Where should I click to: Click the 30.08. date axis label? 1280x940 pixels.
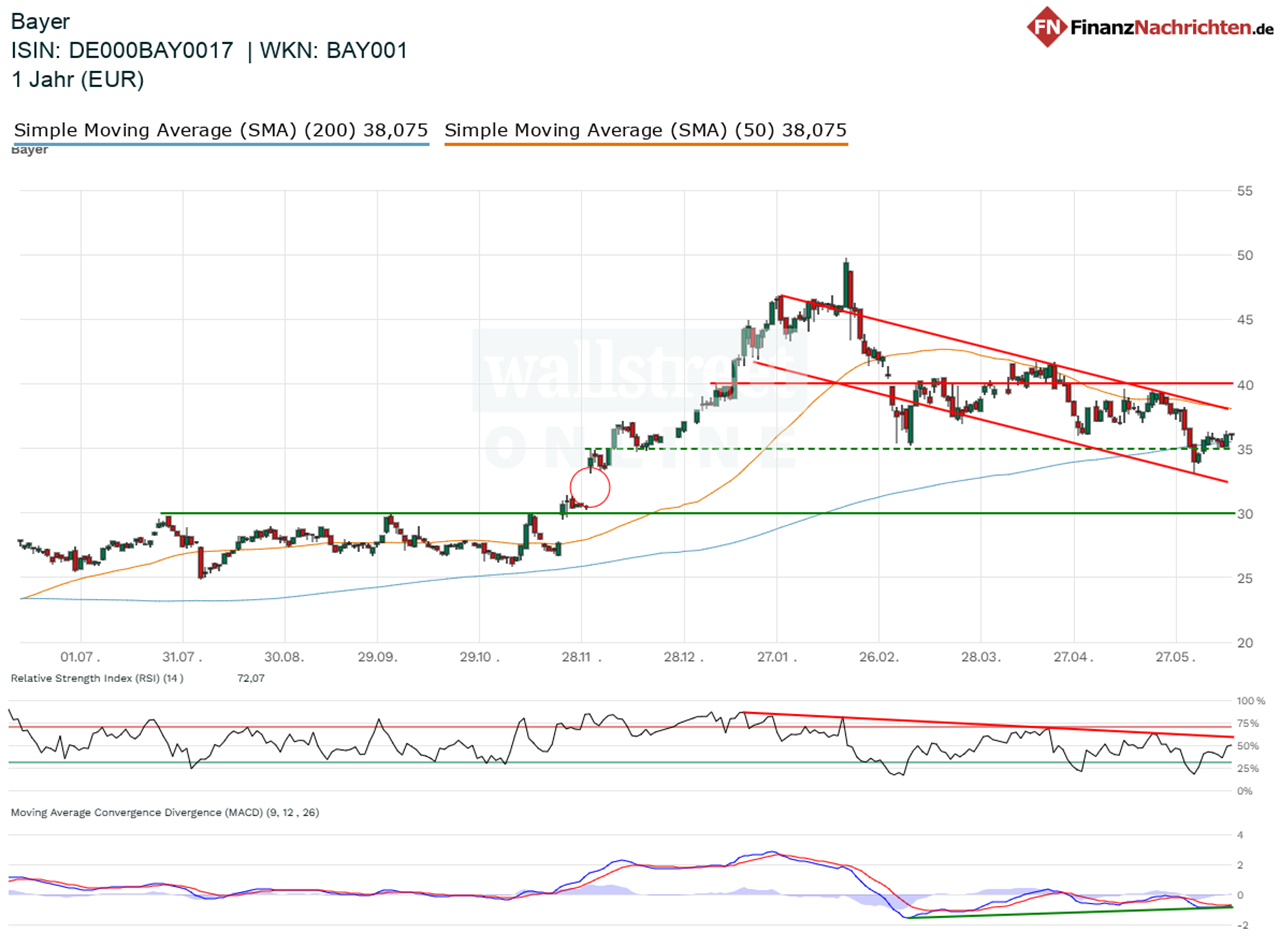click(285, 660)
